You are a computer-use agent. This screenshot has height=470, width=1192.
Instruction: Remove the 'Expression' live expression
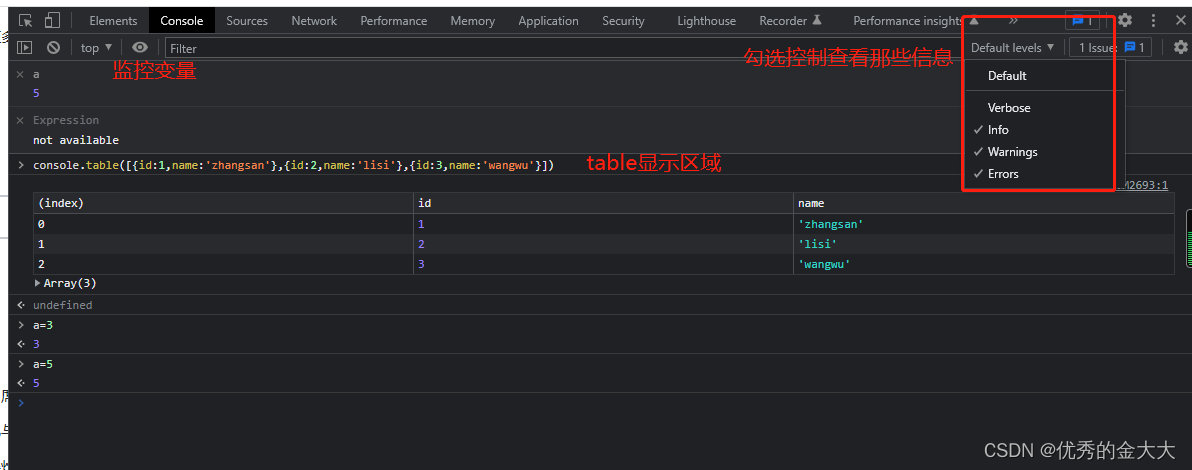coord(21,120)
